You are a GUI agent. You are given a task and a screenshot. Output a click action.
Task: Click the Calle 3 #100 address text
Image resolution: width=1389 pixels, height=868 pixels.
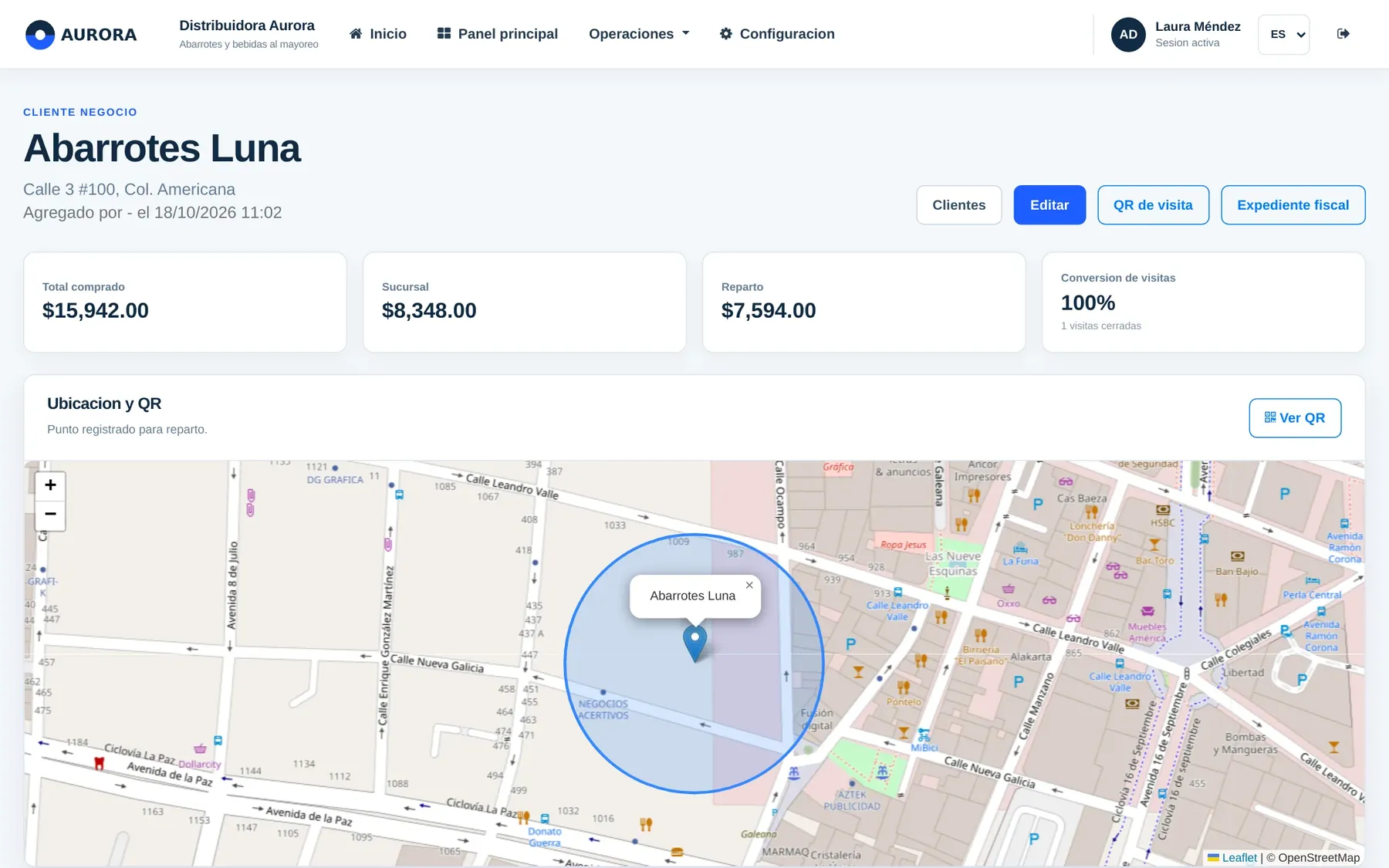(x=129, y=190)
